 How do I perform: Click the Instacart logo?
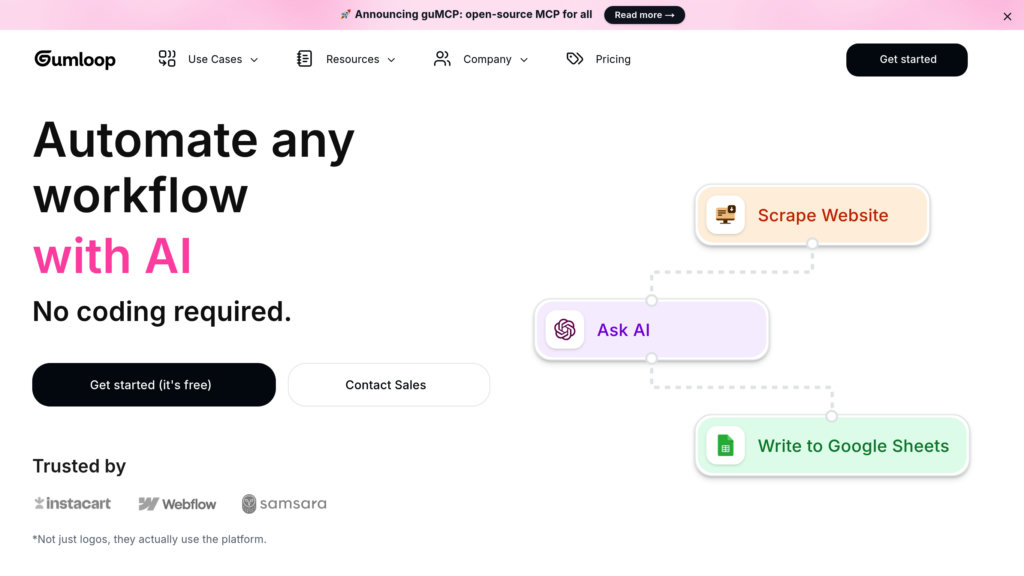[71, 503]
